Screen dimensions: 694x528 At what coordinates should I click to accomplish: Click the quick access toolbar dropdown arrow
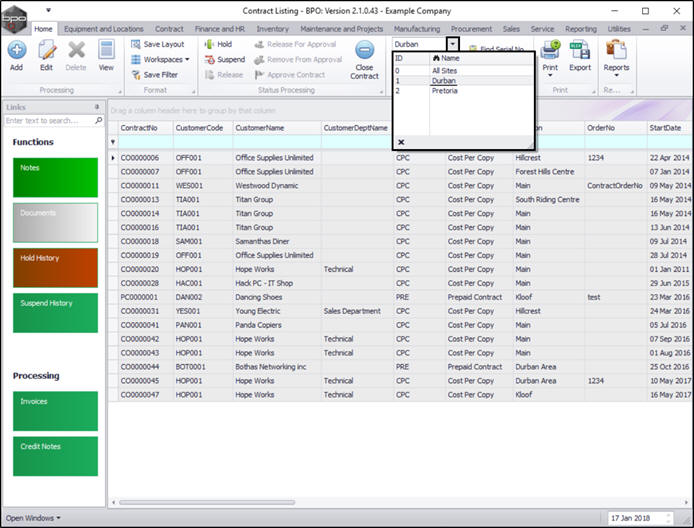click(49, 10)
